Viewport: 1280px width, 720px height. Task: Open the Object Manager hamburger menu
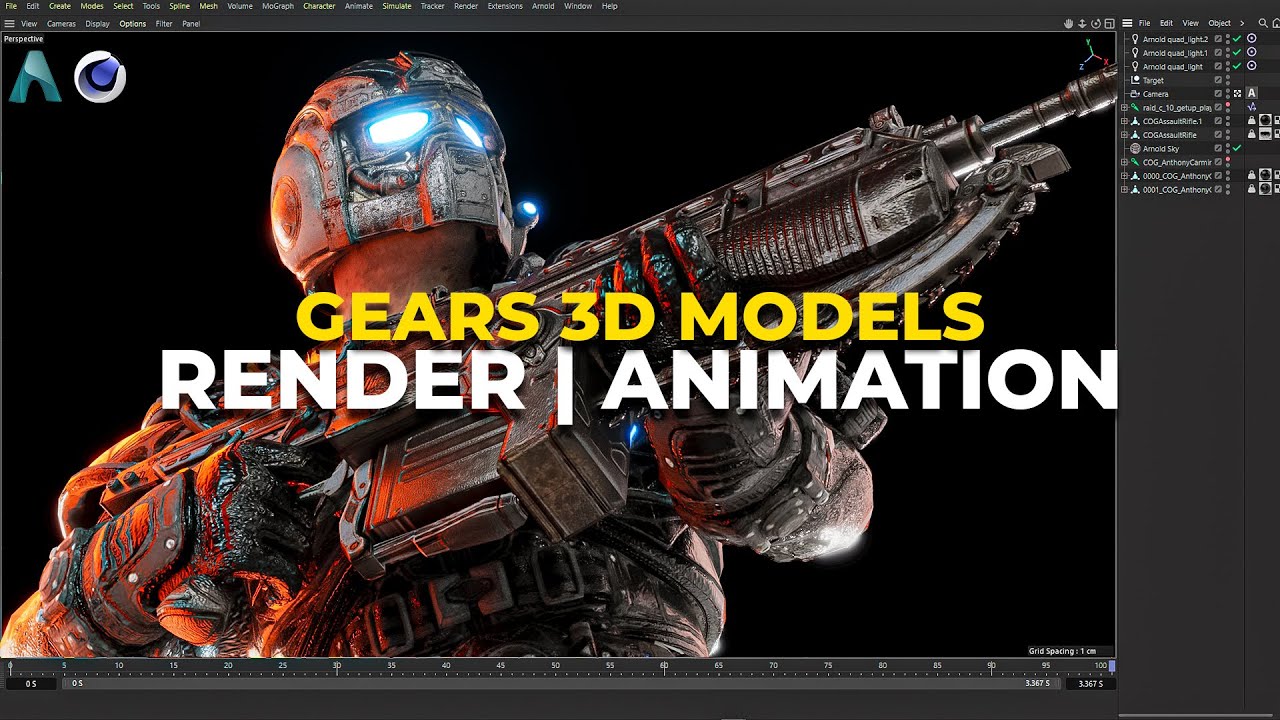1128,23
